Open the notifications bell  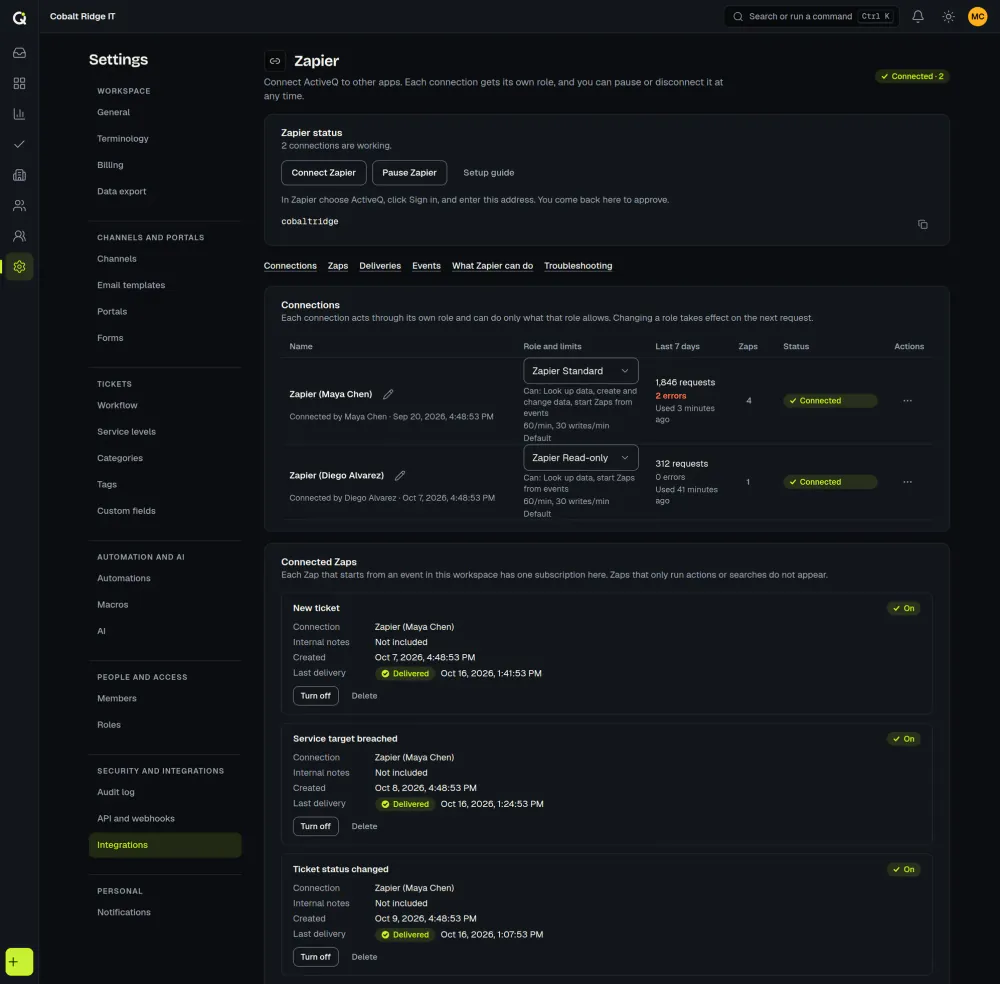918,17
